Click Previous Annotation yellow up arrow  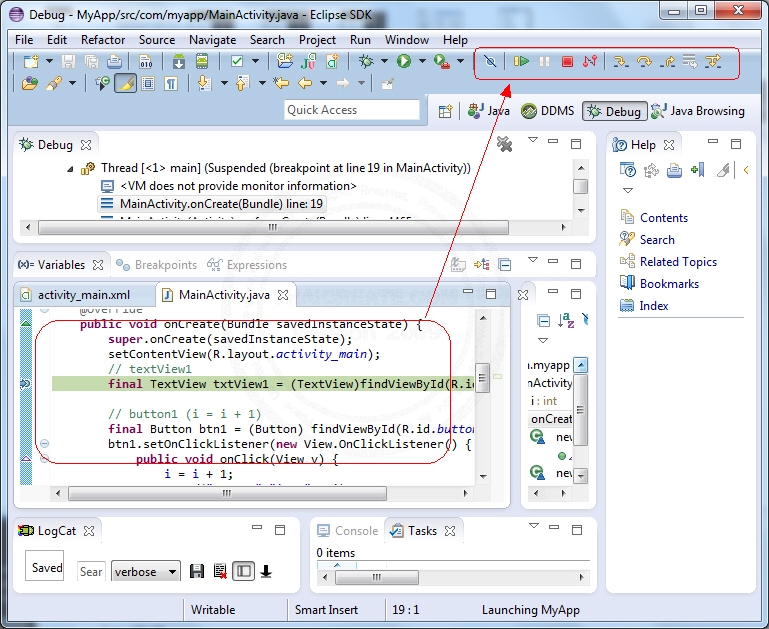point(242,83)
